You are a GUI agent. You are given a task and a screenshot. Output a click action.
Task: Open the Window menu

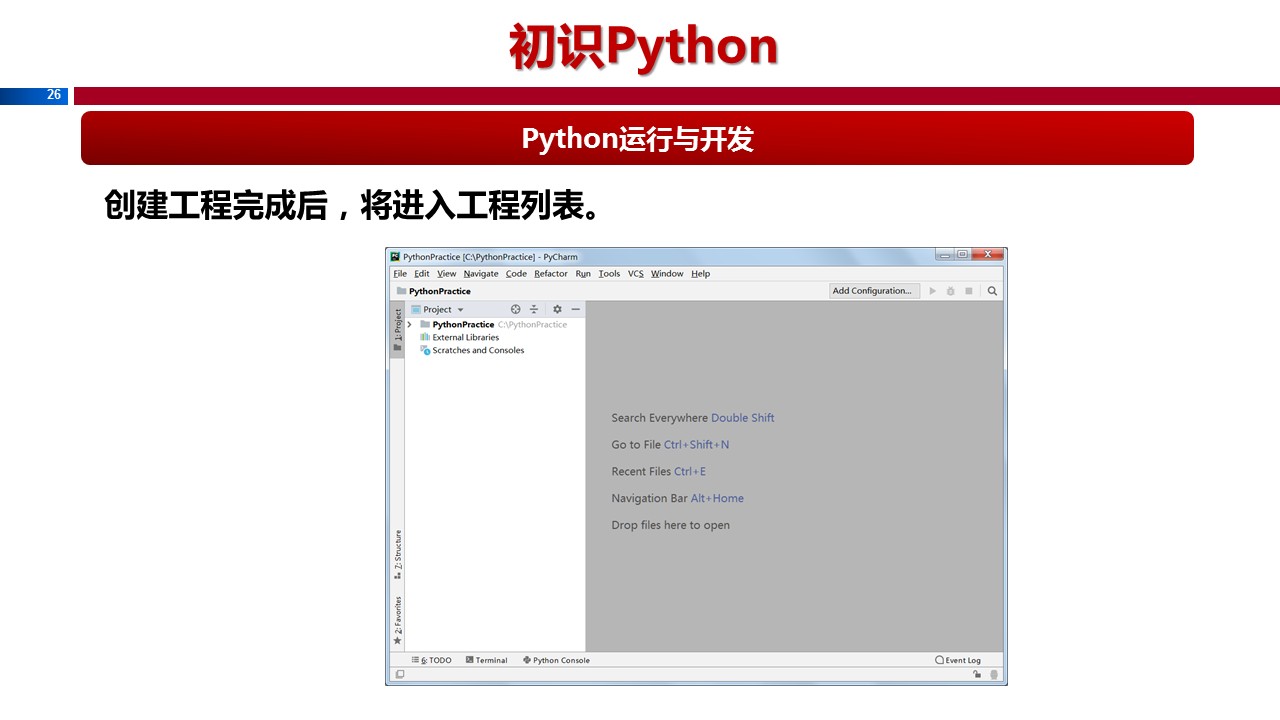(667, 274)
